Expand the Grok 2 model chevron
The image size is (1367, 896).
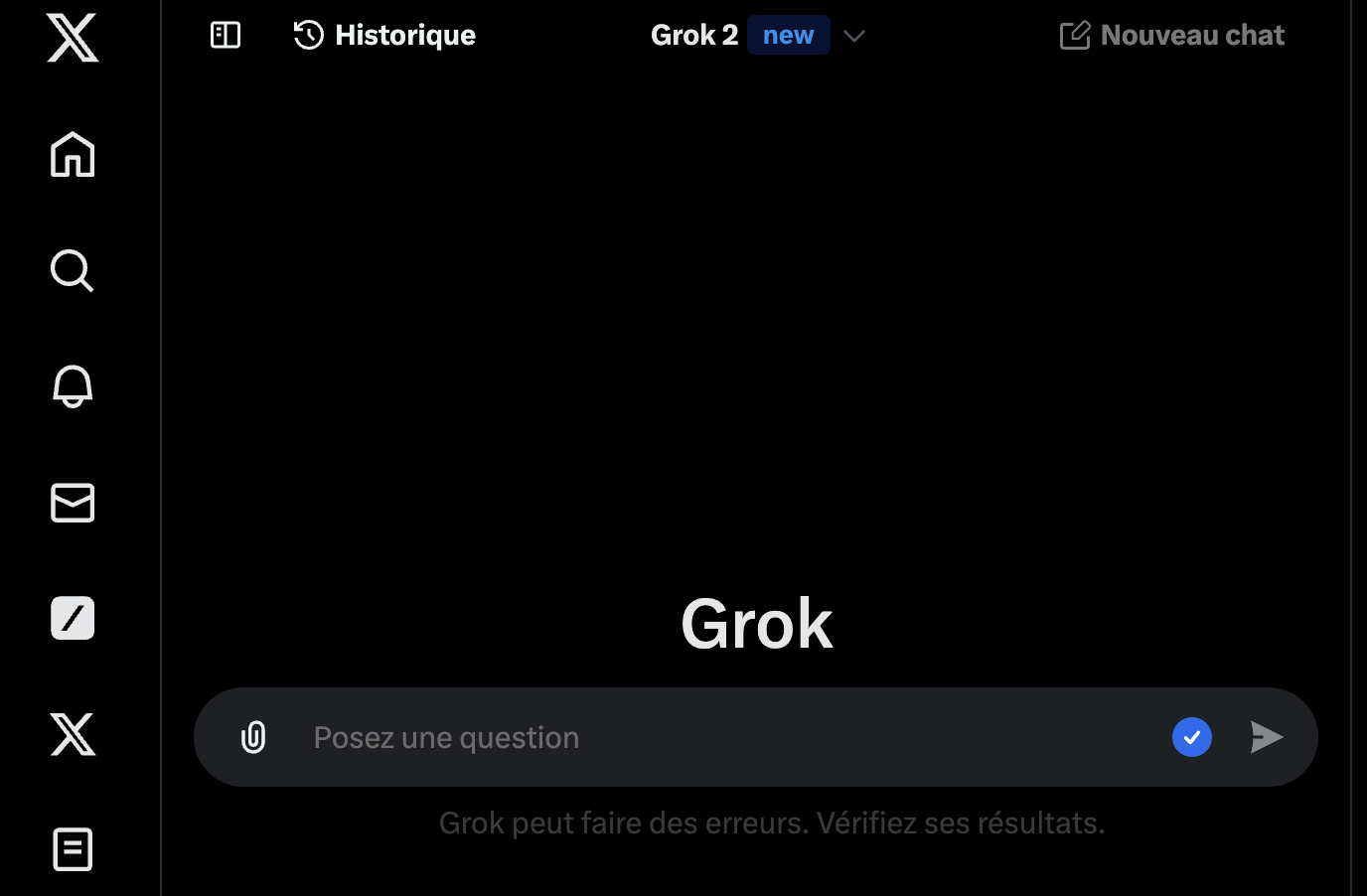[x=854, y=36]
